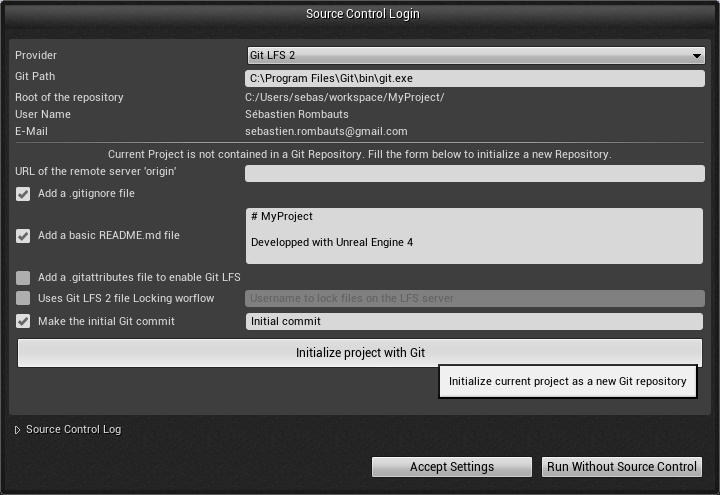Choose Run Without Source Control
This screenshot has width=720, height=495.
[x=621, y=467]
